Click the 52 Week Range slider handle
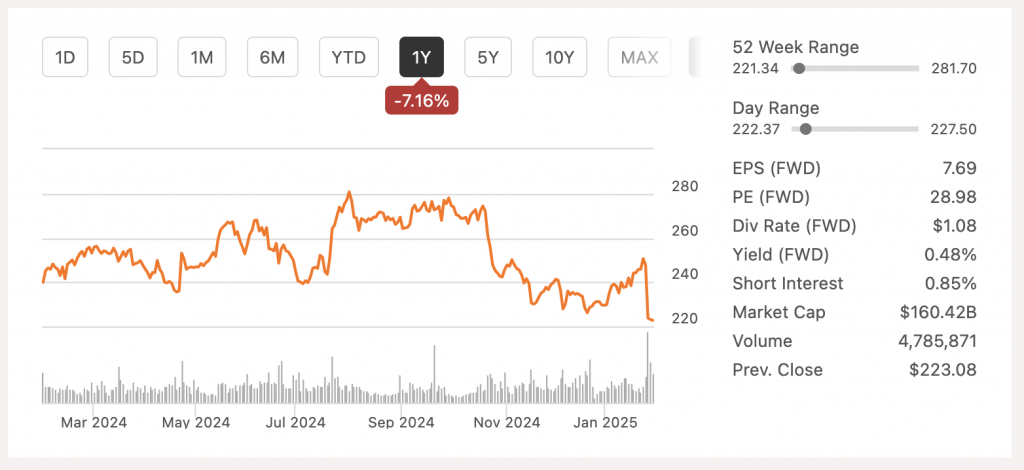This screenshot has width=1024, height=470. pos(799,68)
